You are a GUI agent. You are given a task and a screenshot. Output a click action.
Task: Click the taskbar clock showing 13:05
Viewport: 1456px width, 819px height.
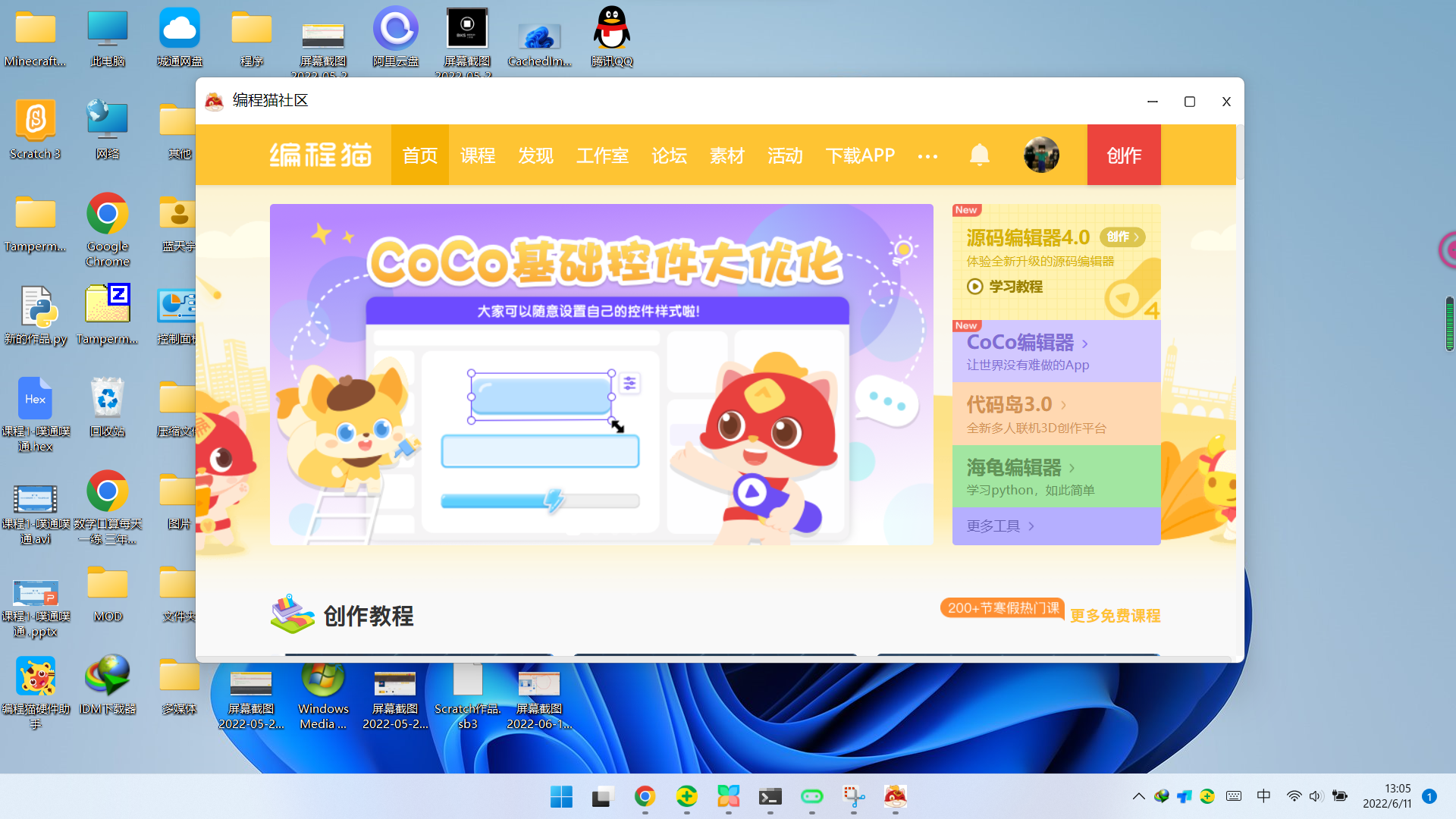point(1386,796)
